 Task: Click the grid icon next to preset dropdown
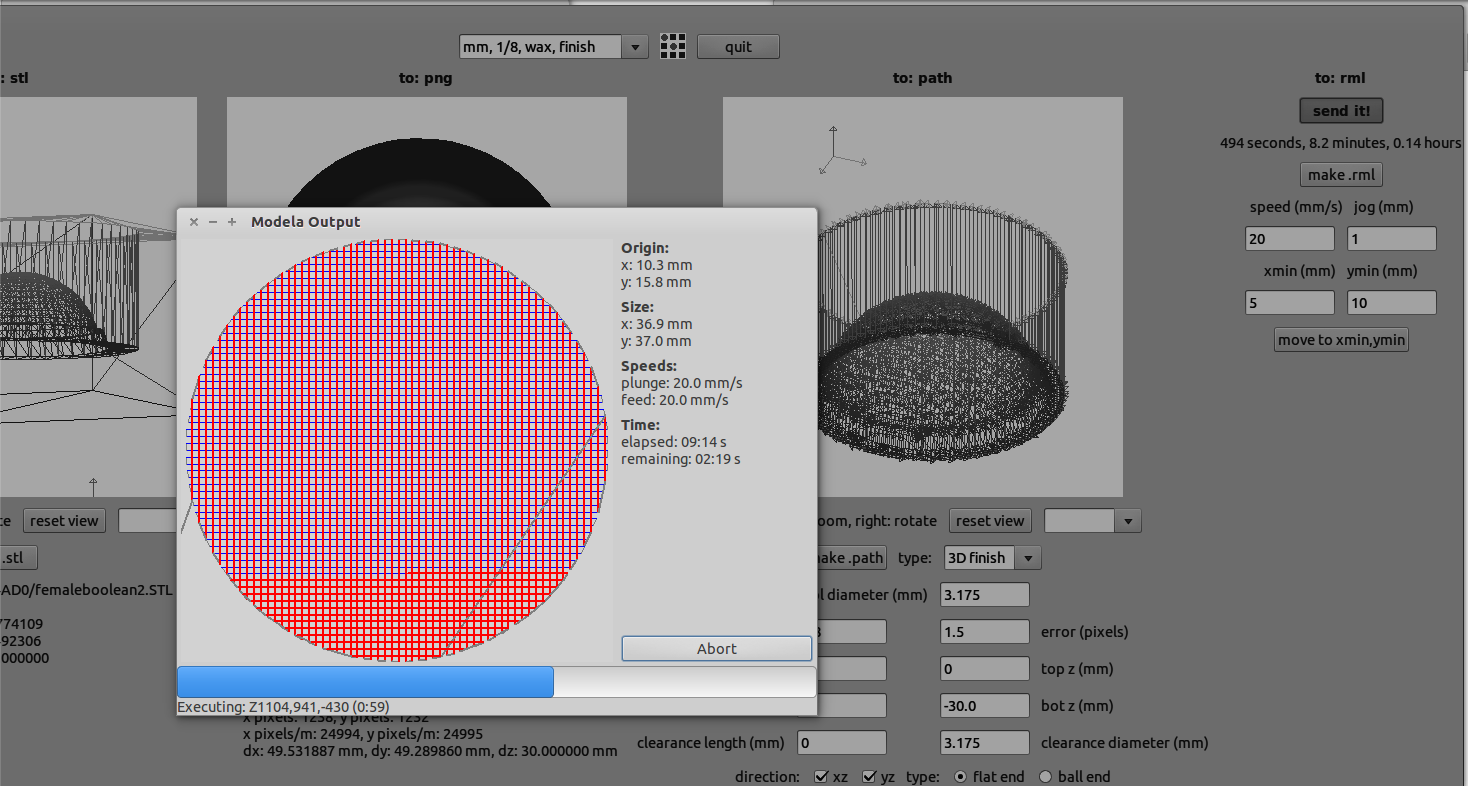[x=673, y=46]
